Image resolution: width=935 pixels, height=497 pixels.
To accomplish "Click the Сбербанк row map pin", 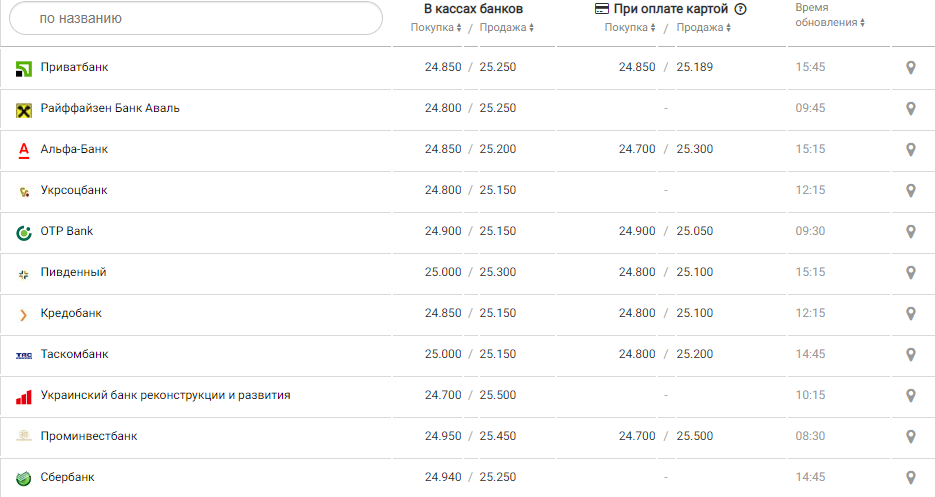I will coord(910,478).
